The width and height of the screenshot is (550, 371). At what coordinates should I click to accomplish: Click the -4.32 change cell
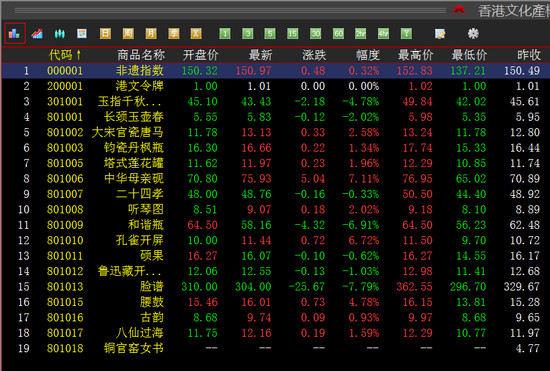(310, 225)
